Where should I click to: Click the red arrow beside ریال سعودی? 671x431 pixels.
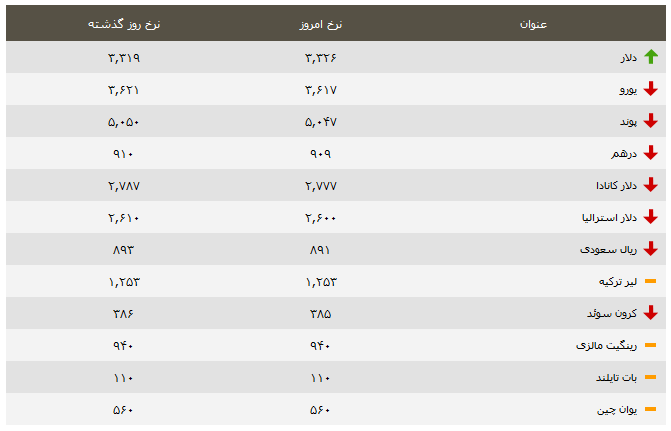coord(650,249)
